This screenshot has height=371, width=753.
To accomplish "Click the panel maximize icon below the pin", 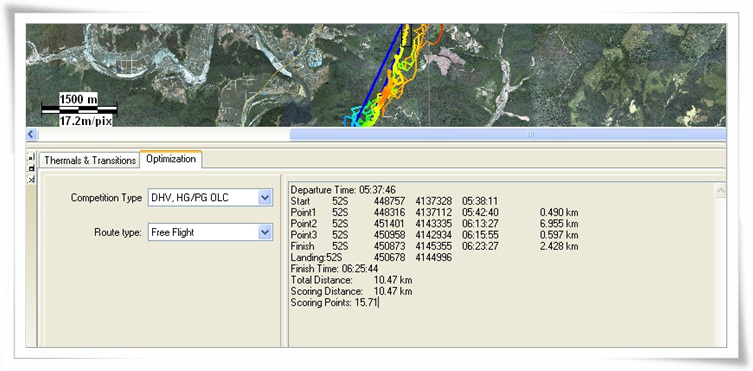I will [x=31, y=168].
